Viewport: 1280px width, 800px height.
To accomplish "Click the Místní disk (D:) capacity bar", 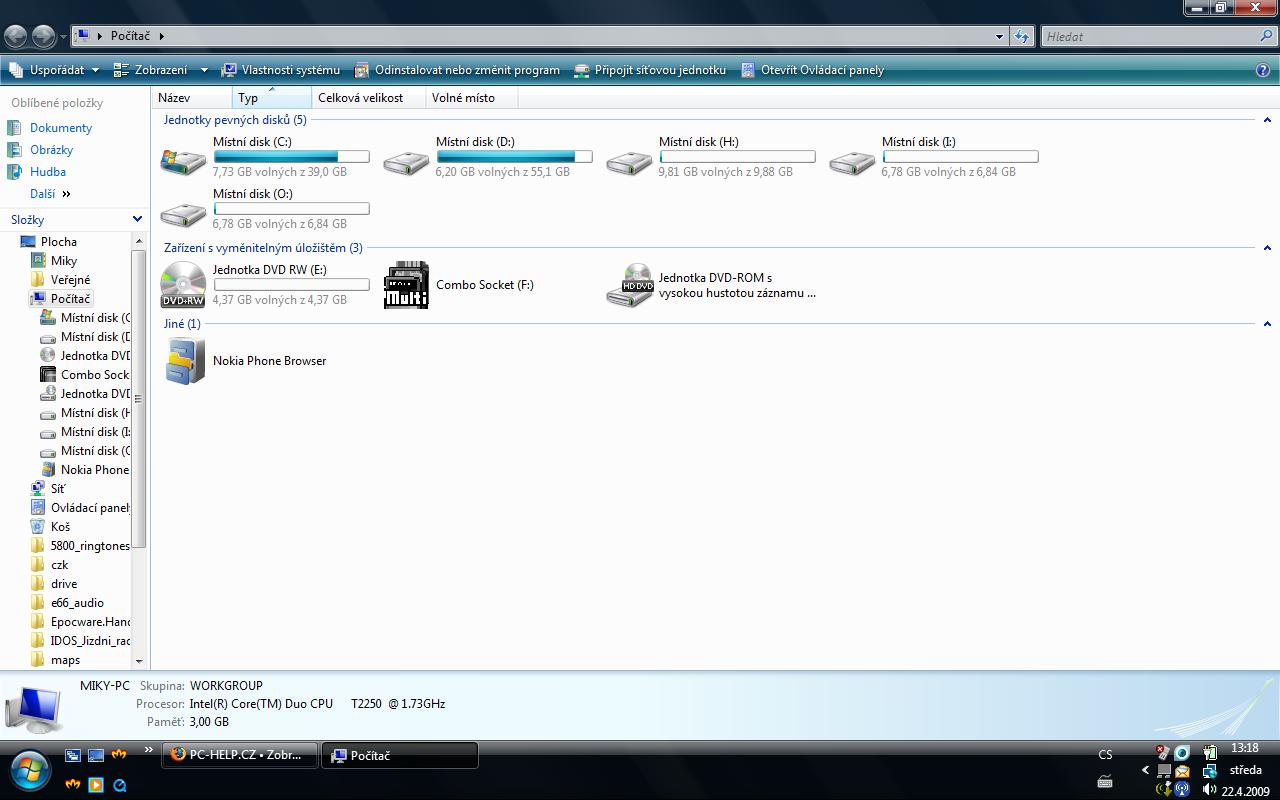I will point(514,157).
